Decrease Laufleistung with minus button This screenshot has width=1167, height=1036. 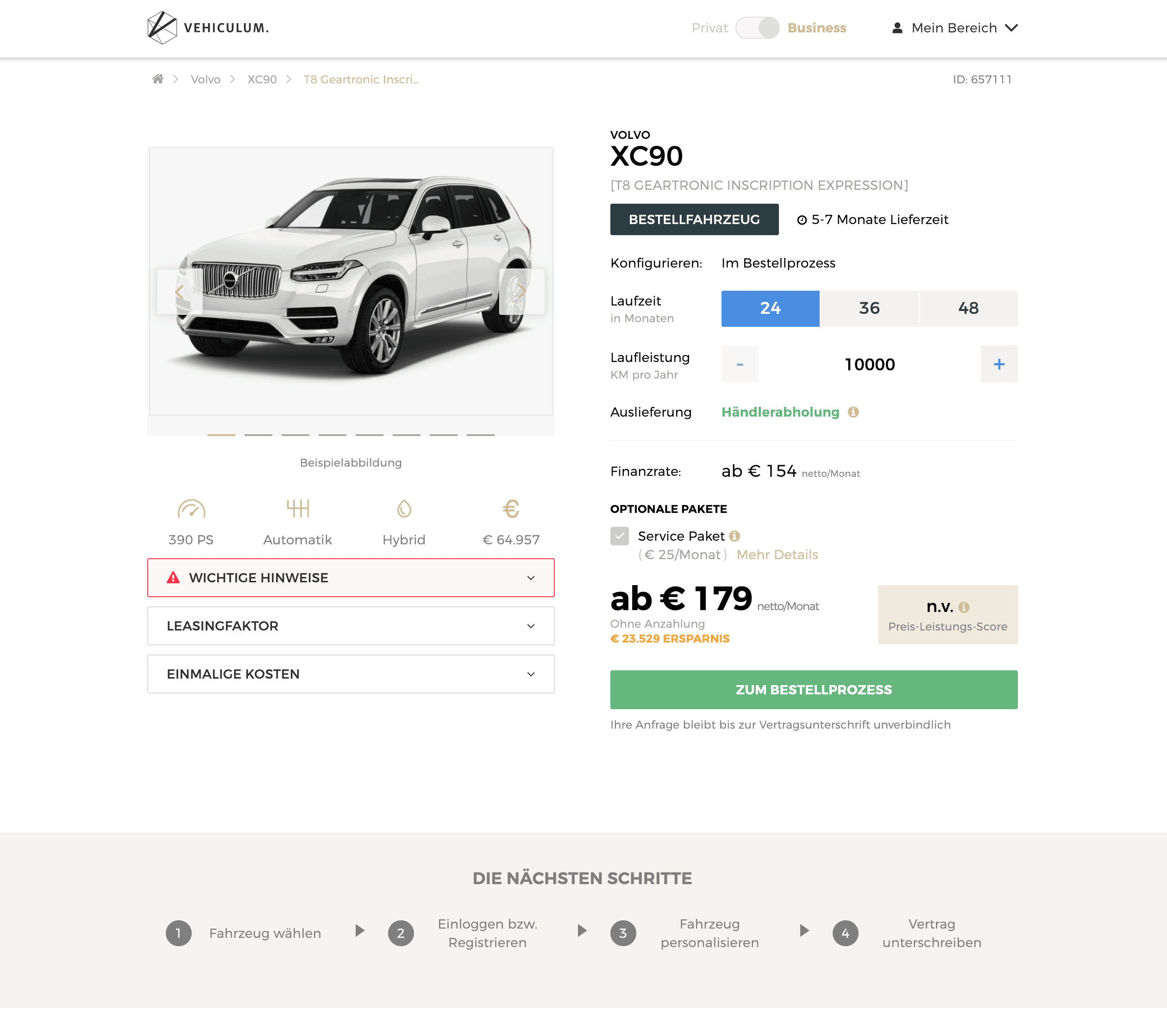click(x=740, y=363)
